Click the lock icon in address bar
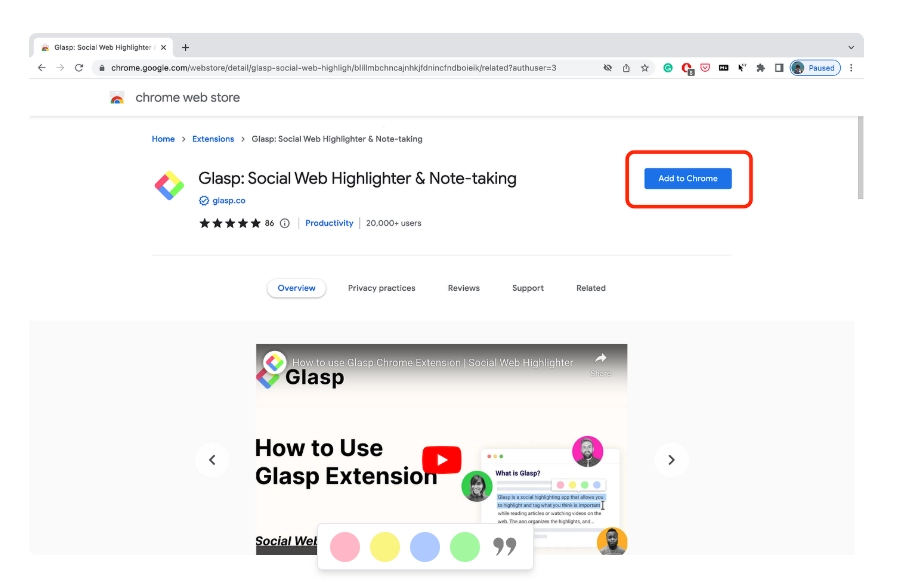 (102, 68)
